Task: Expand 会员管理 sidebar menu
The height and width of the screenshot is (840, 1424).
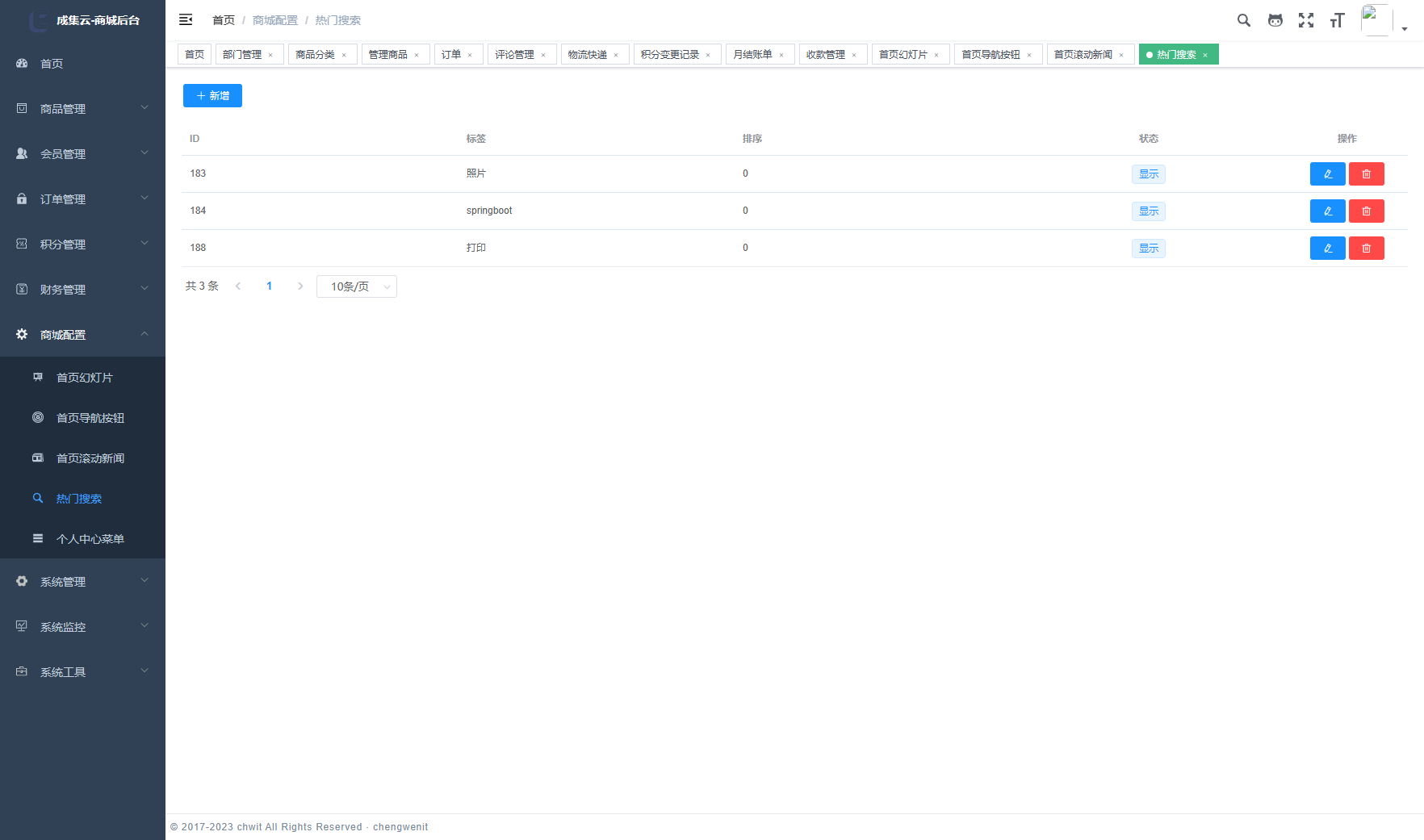Action: pos(82,153)
